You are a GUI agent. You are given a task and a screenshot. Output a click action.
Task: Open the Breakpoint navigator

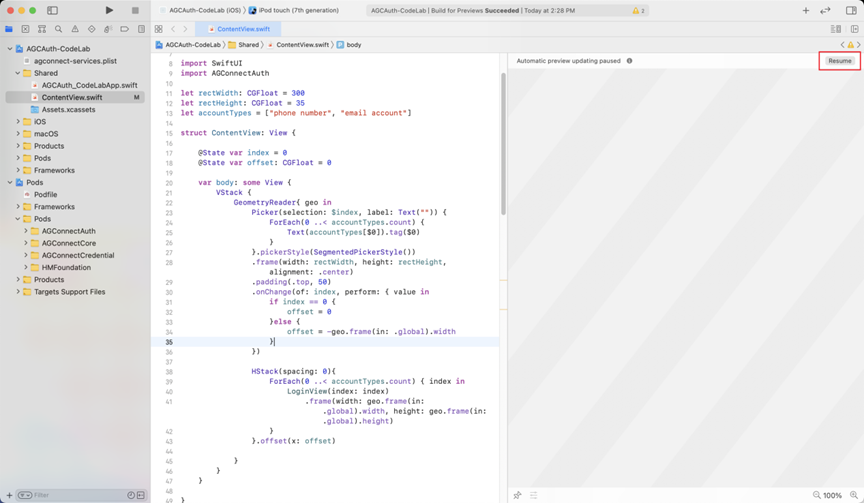[125, 29]
